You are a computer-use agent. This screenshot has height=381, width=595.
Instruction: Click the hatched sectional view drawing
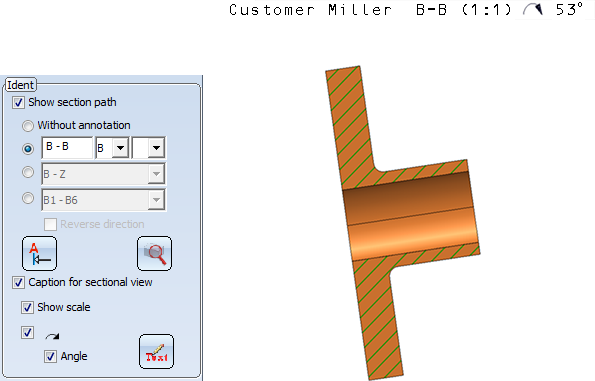click(402, 223)
